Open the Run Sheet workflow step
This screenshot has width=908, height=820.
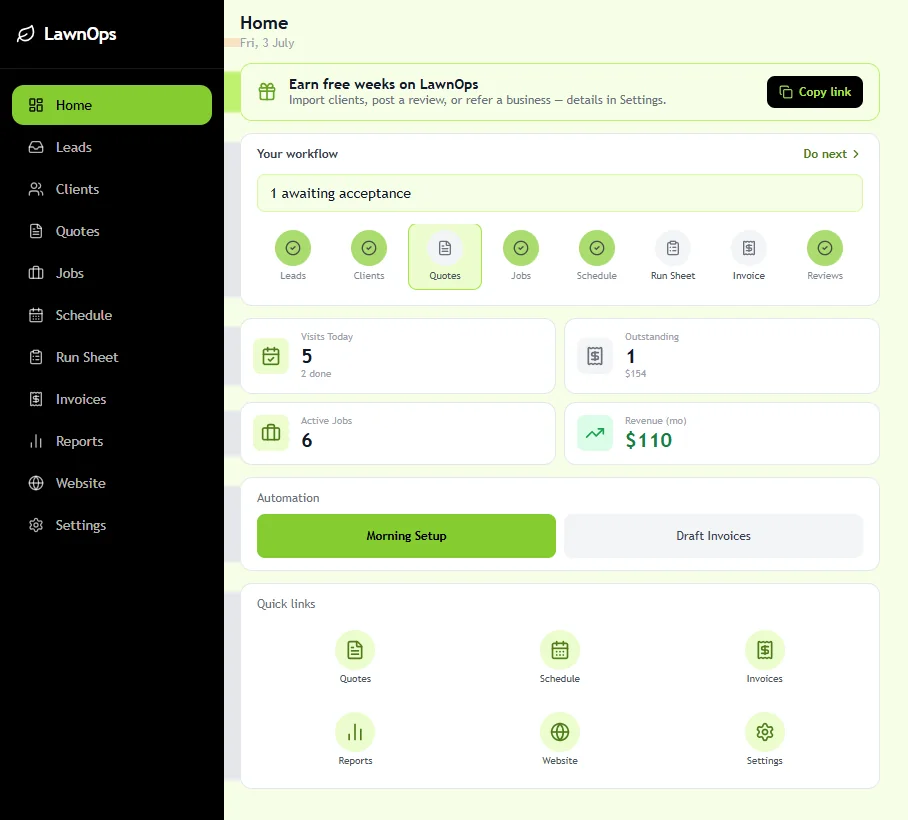tap(673, 257)
